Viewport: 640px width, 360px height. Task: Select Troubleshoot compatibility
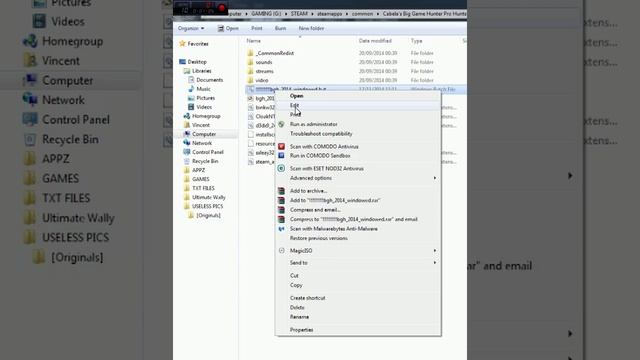coord(321,133)
